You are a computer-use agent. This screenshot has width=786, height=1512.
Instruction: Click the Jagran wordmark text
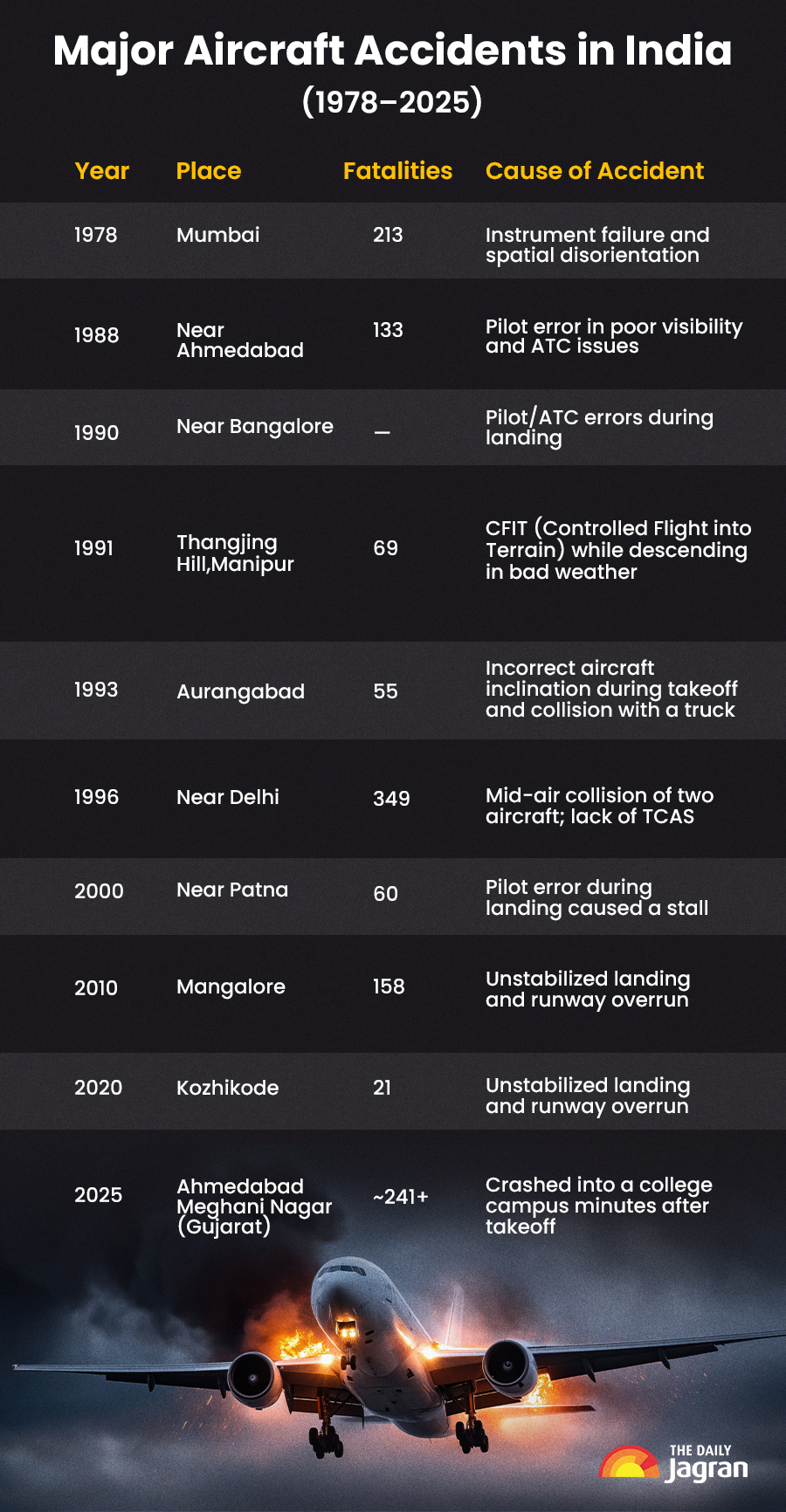(x=707, y=1470)
